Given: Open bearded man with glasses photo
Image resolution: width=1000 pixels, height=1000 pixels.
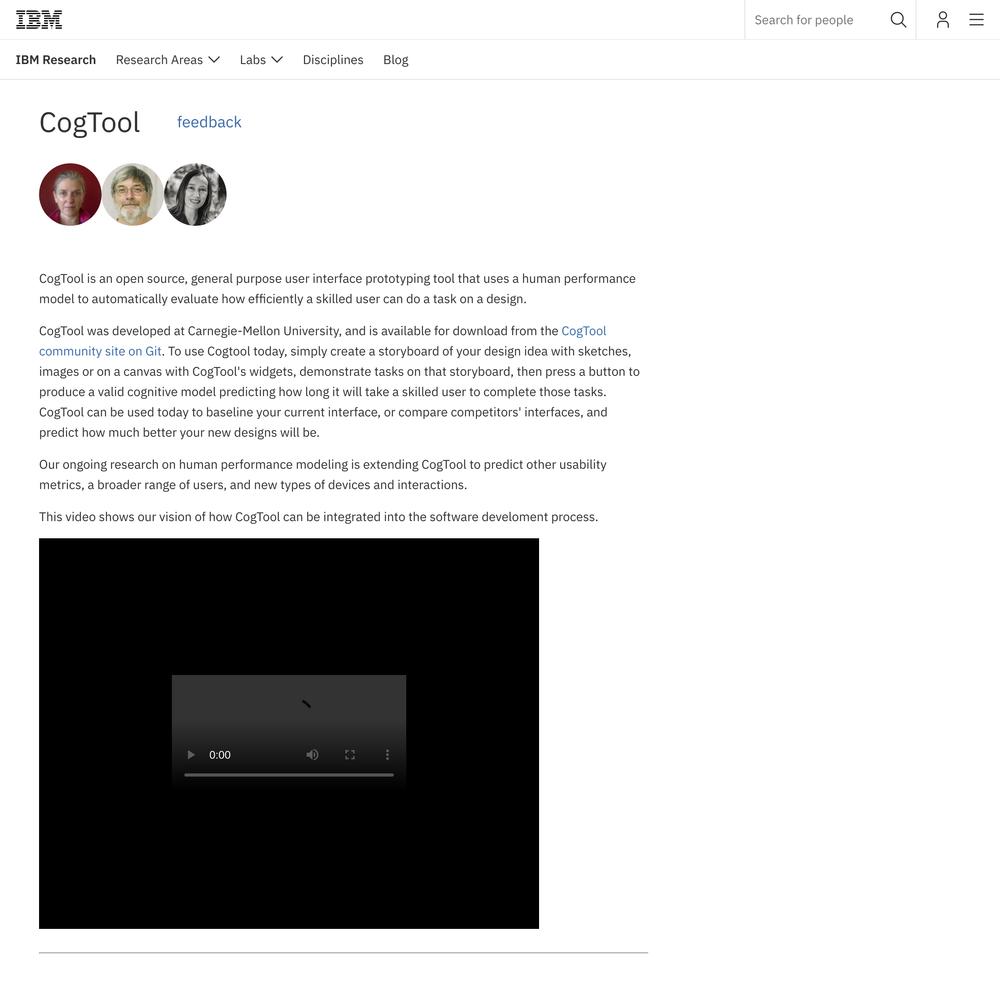Looking at the screenshot, I should coord(133,195).
